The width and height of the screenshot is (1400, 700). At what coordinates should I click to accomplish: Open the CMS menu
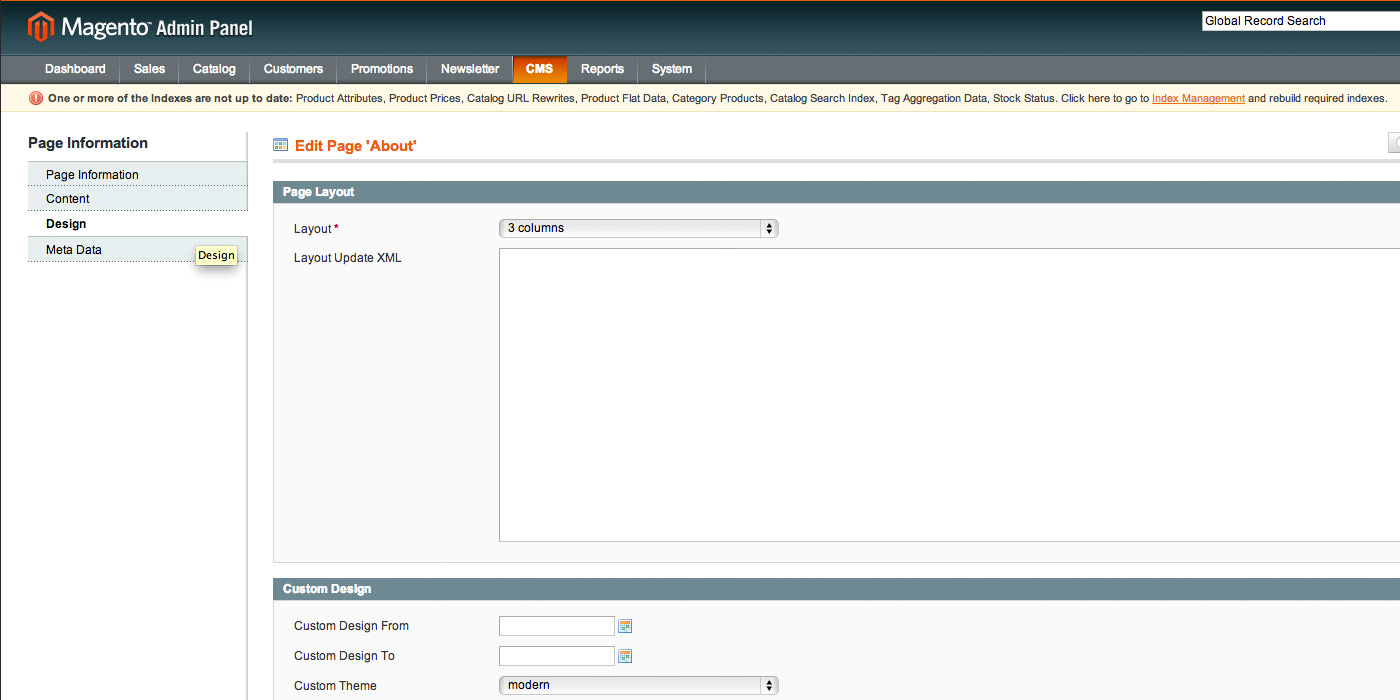[539, 69]
